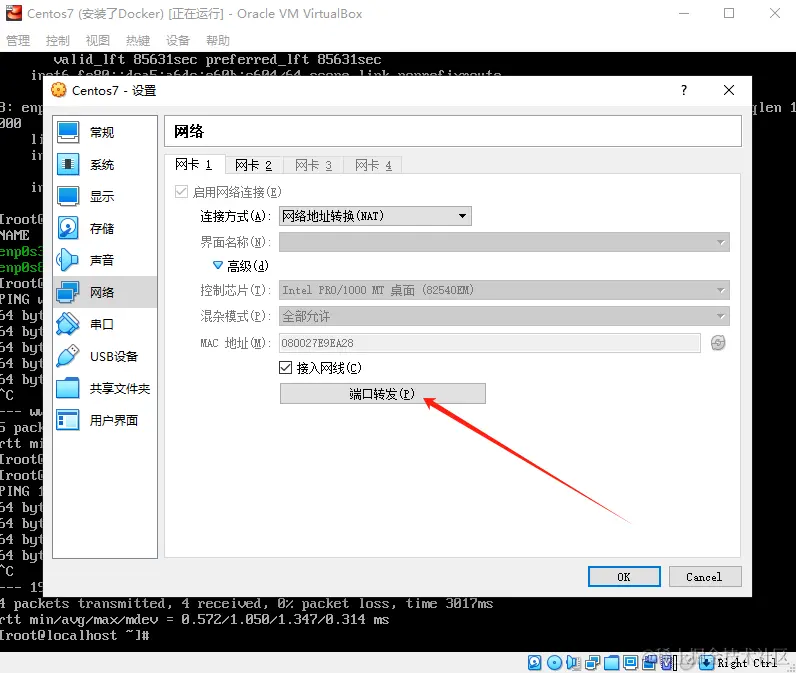This screenshot has height=673, width=796.
Task: Click the hard disk status bar icon
Action: pyautogui.click(x=535, y=662)
